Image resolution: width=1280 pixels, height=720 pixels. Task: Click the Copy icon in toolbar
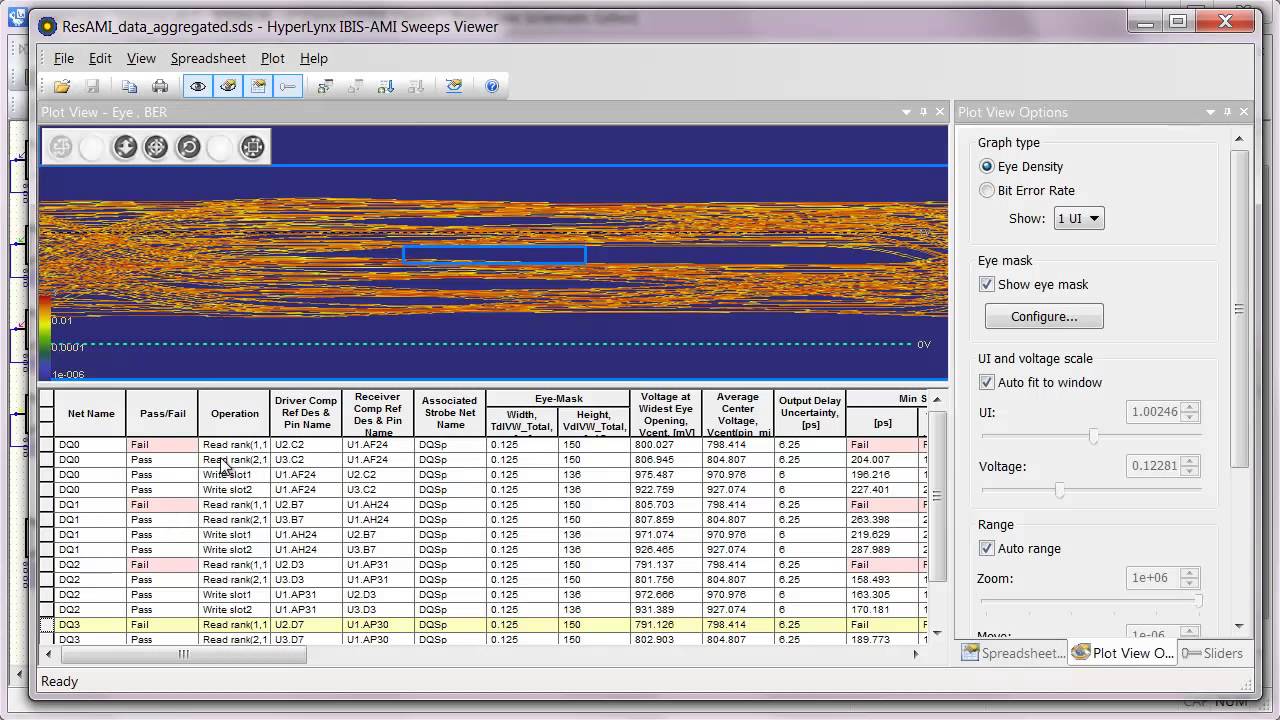tap(129, 87)
